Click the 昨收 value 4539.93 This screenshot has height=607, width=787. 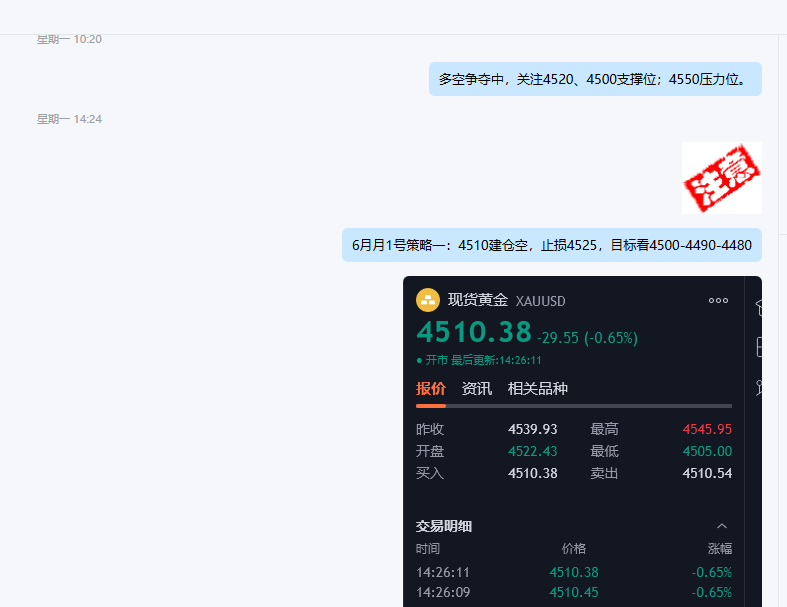click(x=533, y=429)
